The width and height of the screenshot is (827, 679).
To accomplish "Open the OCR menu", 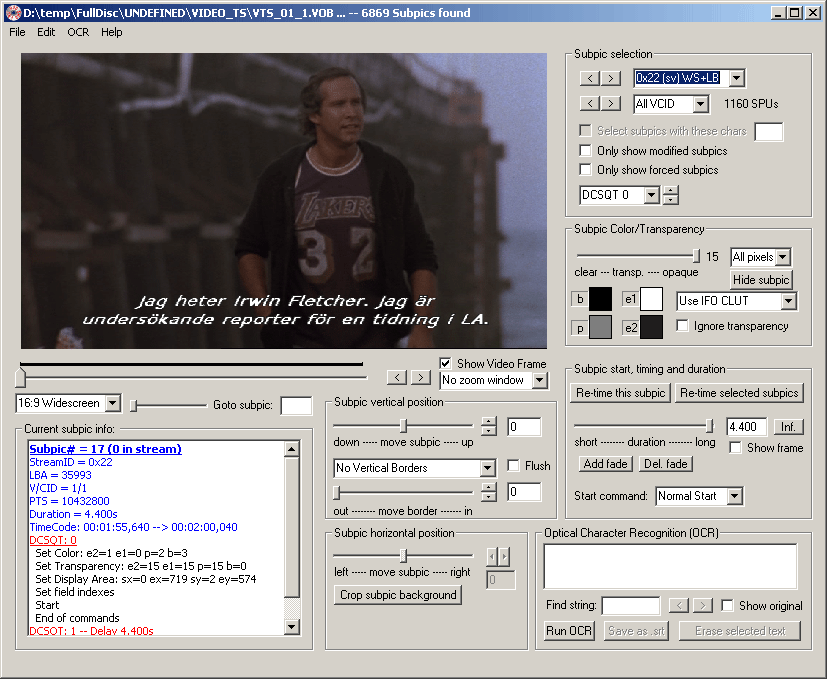I will [78, 32].
